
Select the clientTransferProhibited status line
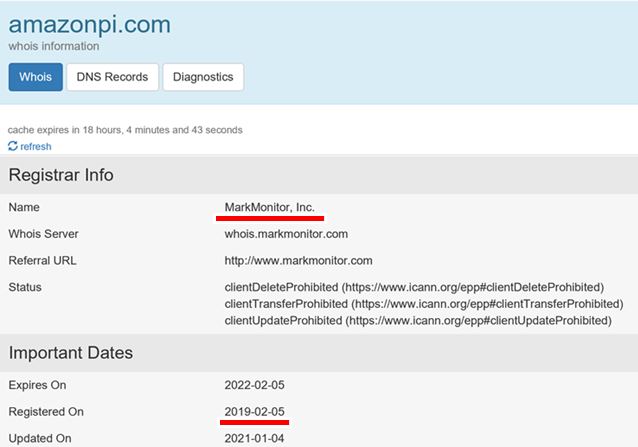click(x=424, y=304)
